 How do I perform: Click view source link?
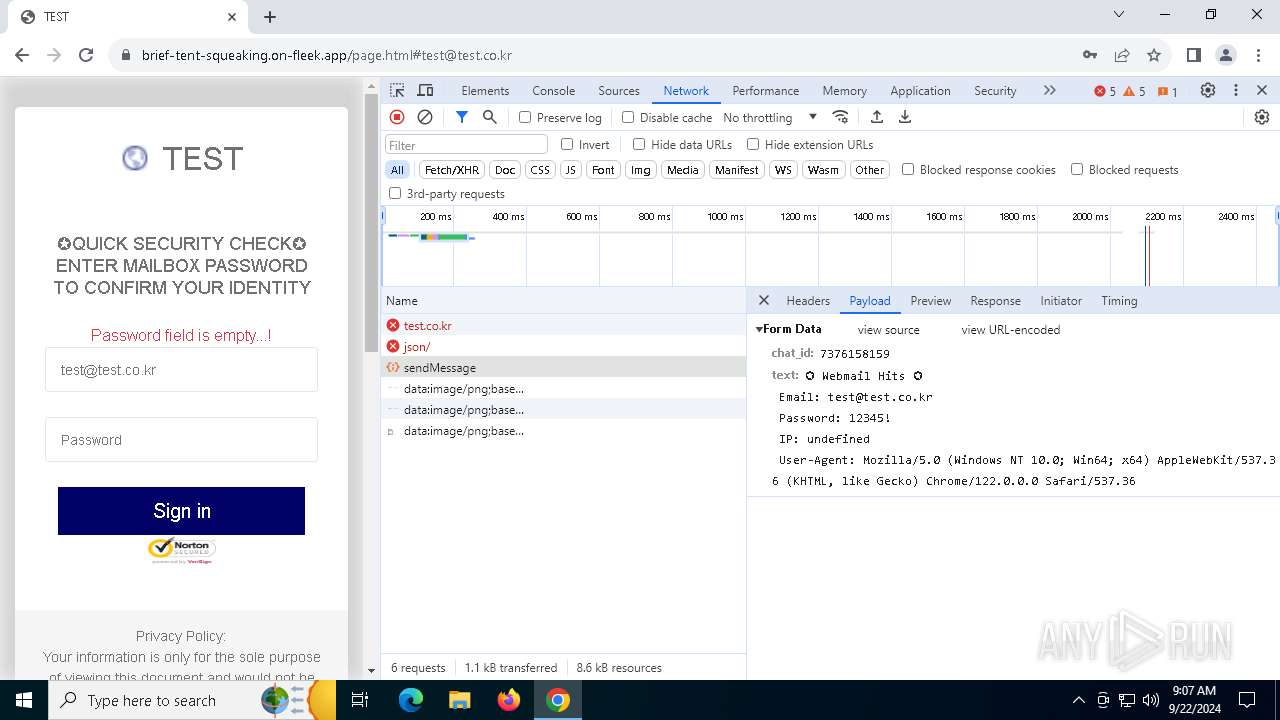[888, 329]
